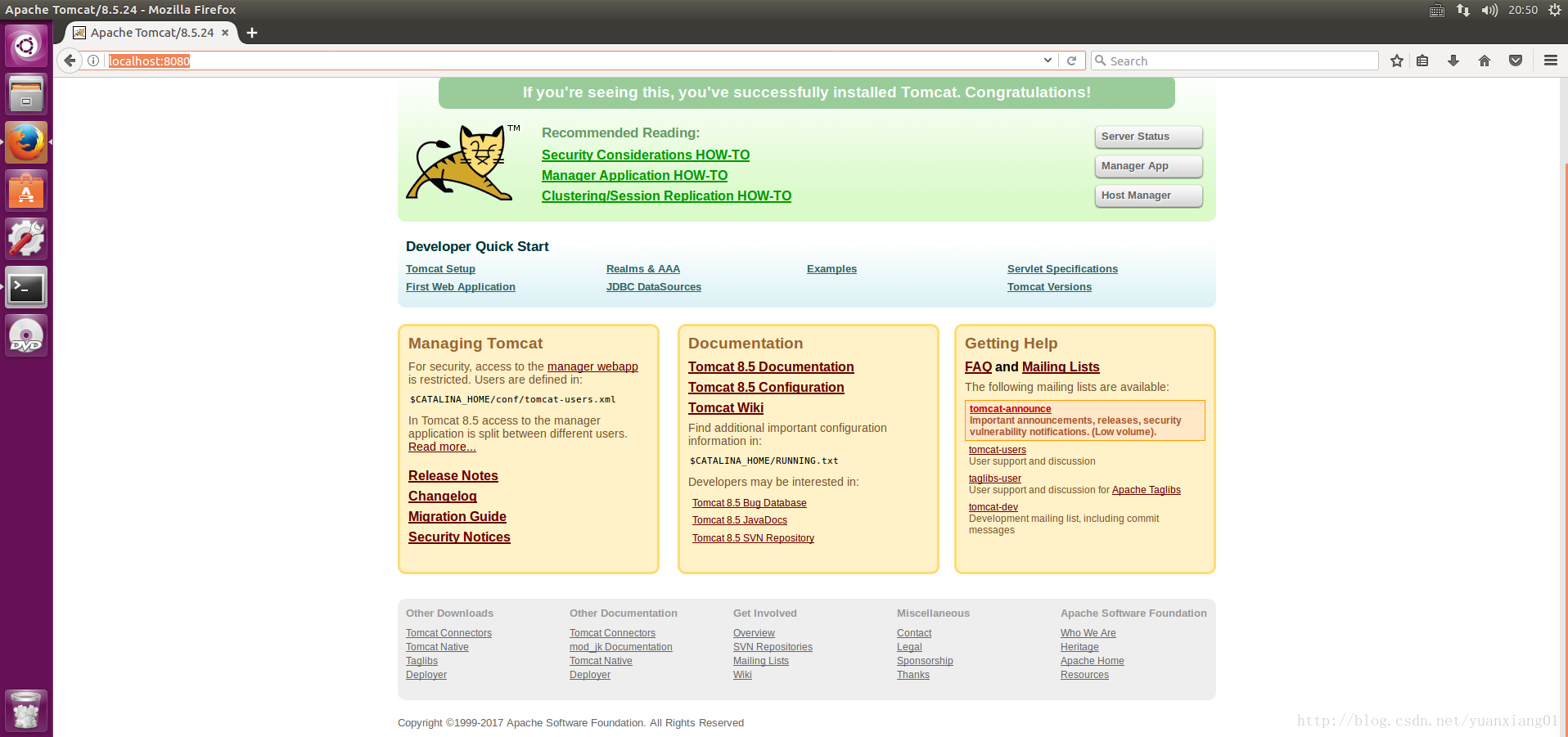Click the search magnifier icon in search box

tap(1101, 61)
